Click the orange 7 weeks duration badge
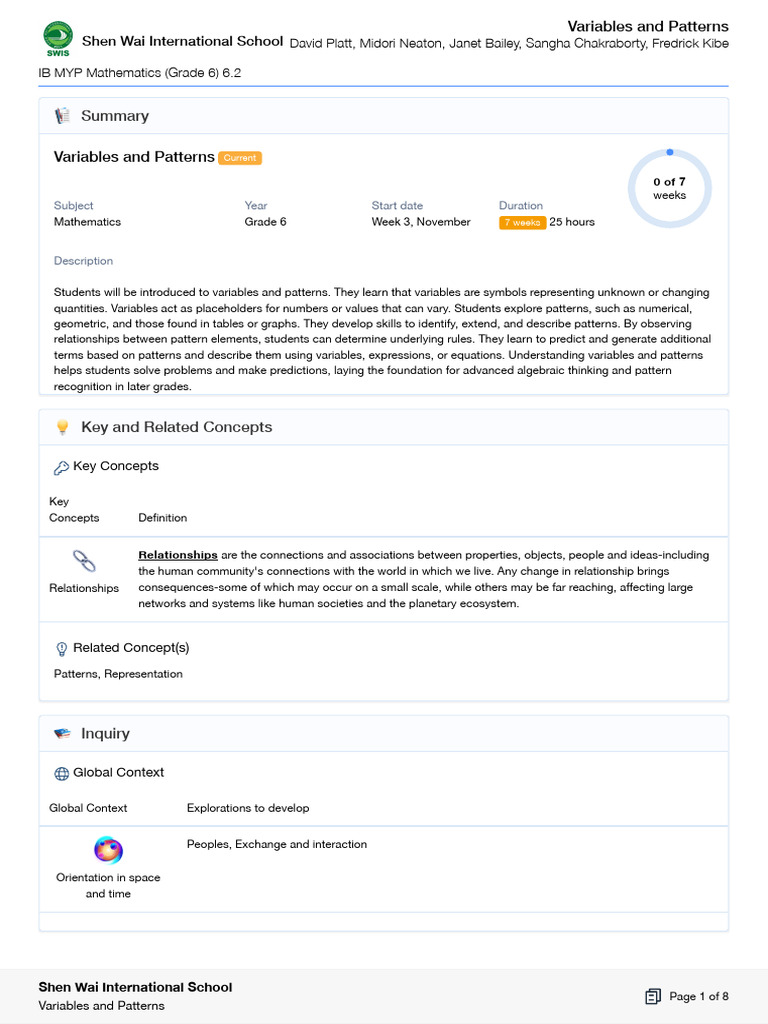Screen dimensions: 768x1024 tap(522, 222)
